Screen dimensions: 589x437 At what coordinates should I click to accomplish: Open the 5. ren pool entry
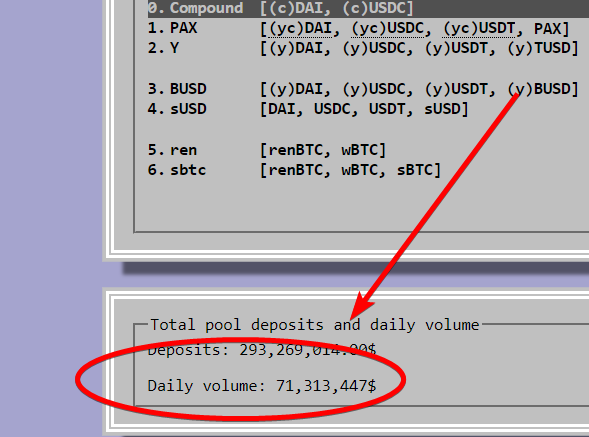tap(267, 150)
